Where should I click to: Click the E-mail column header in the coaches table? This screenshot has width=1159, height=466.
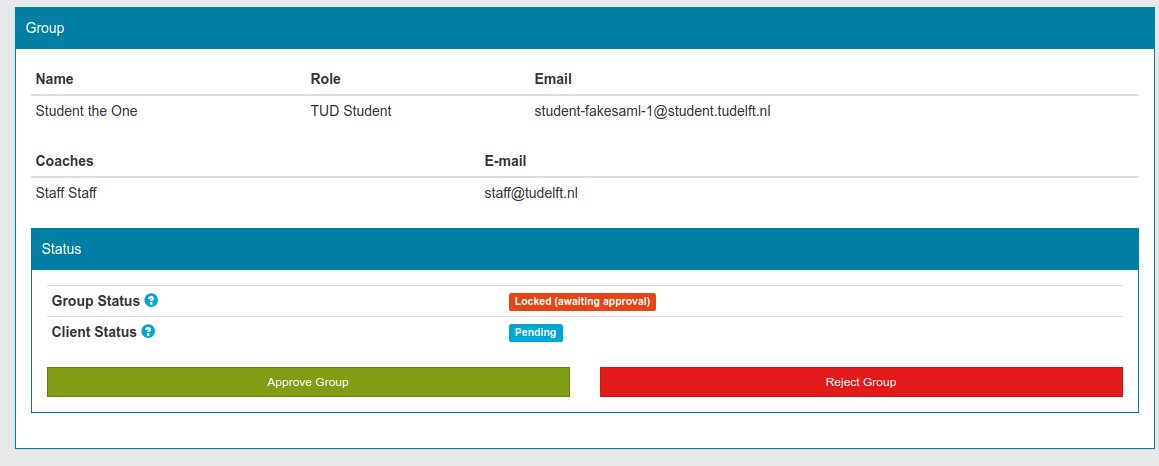[x=505, y=161]
